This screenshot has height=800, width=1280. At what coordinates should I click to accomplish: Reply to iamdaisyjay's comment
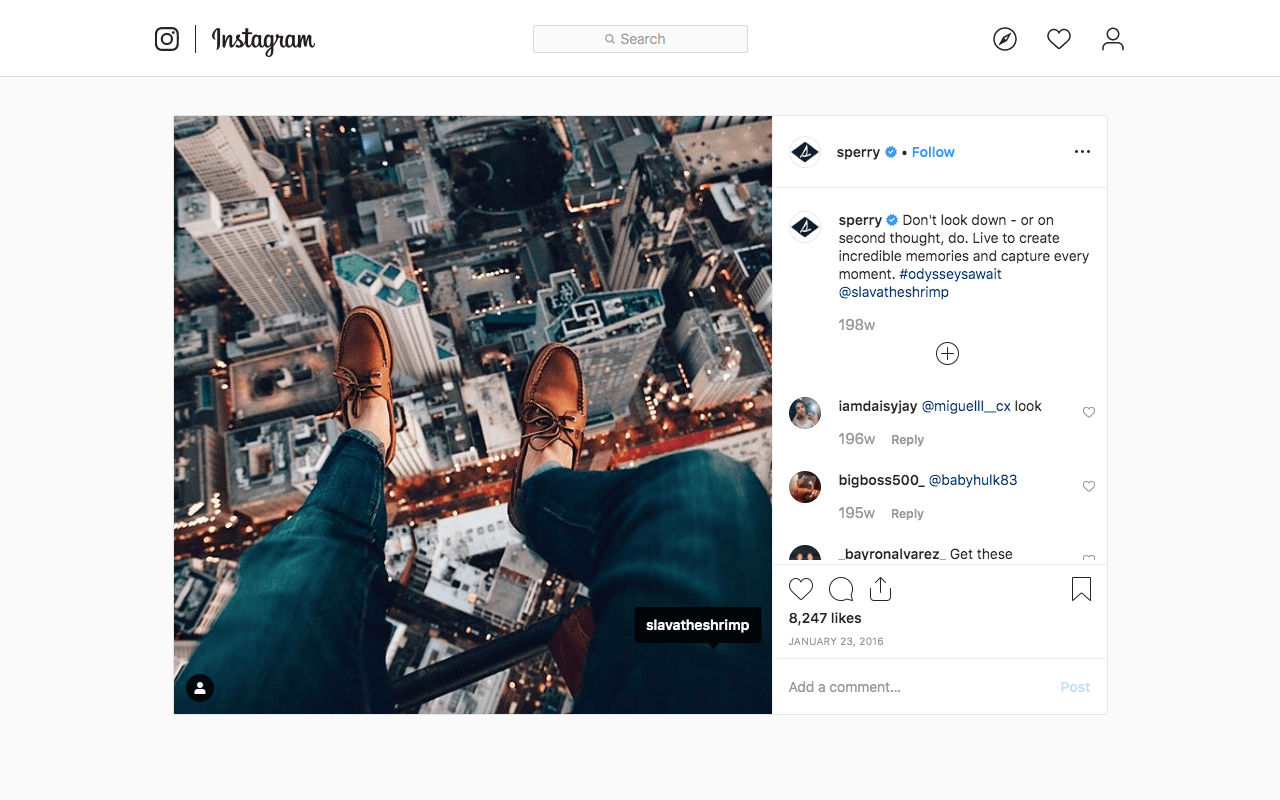[x=908, y=440]
